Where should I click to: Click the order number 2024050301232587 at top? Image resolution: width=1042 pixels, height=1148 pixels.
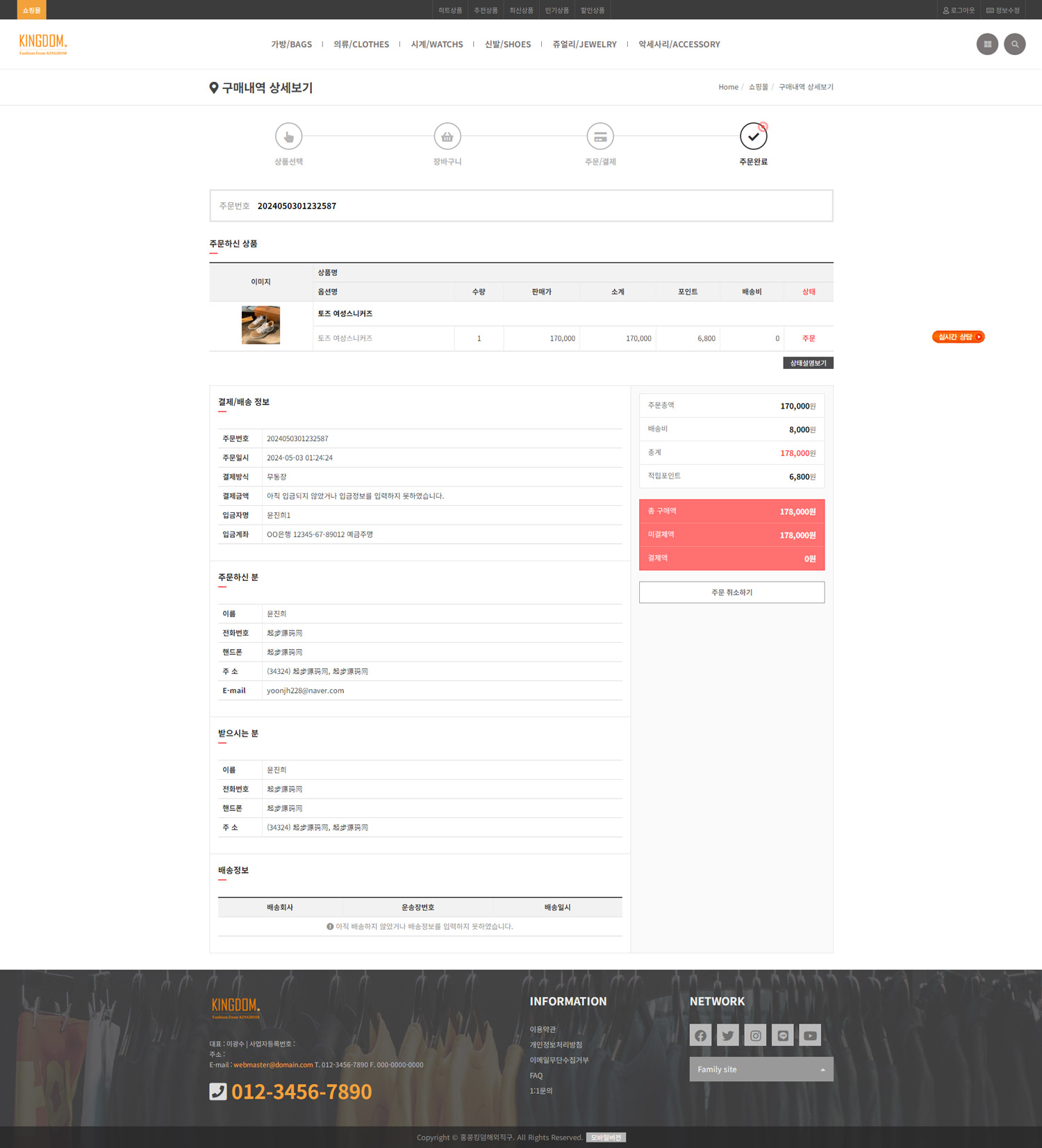[x=297, y=206]
